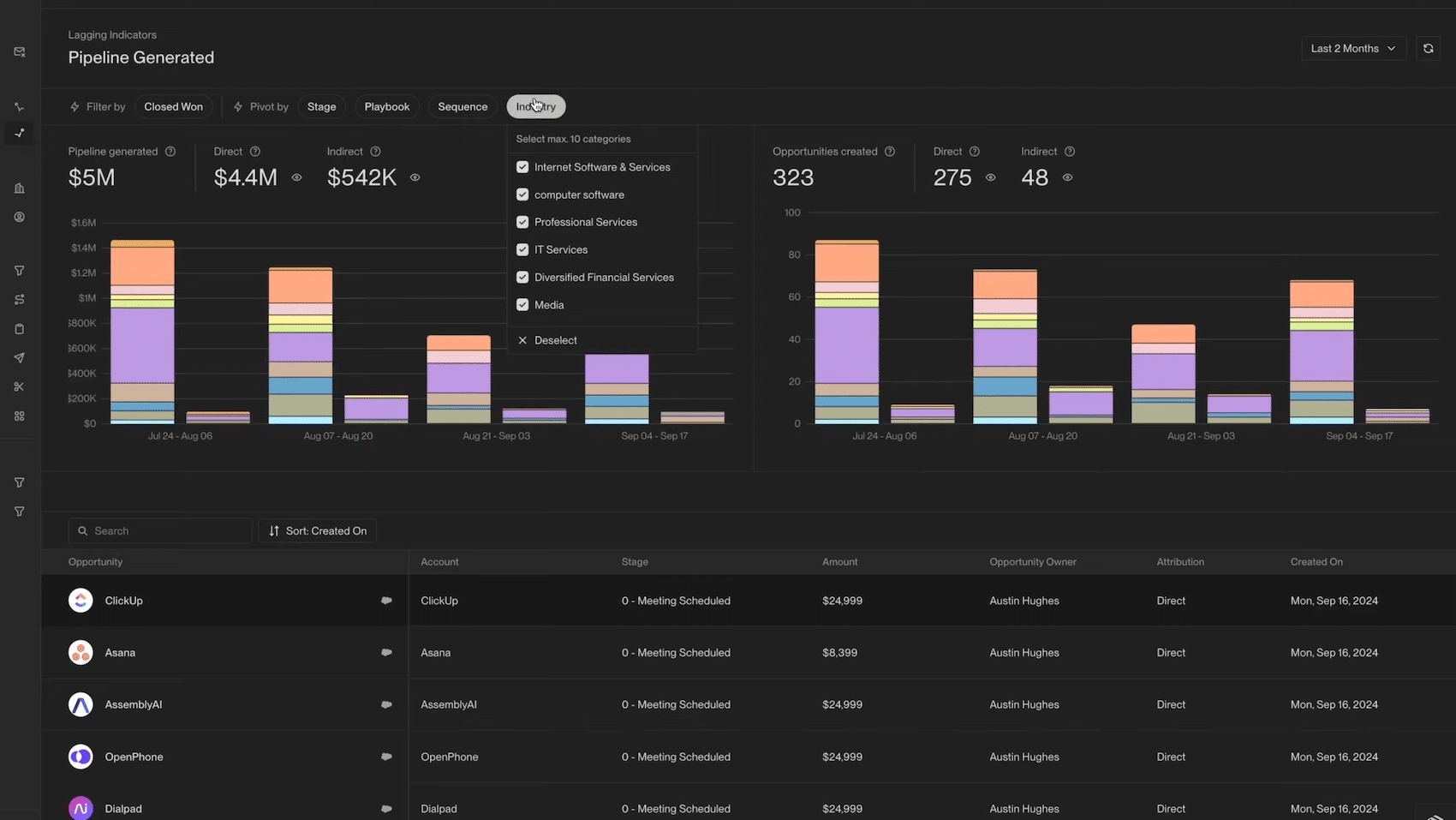Click the Amount column header
This screenshot has width=1456, height=820.
[839, 562]
